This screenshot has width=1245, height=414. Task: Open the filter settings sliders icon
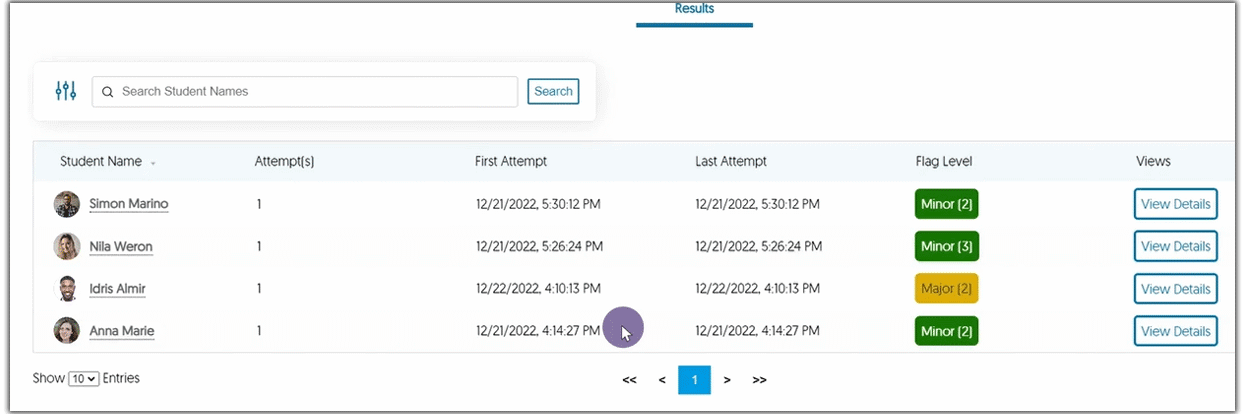click(x=66, y=91)
